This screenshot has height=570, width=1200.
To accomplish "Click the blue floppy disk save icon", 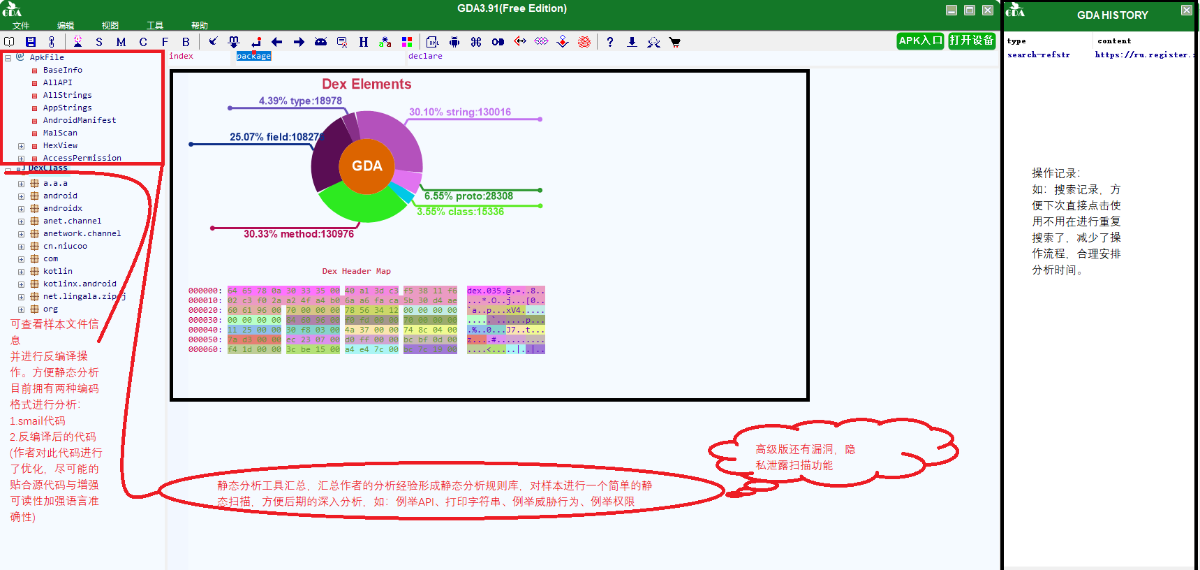I will coord(30,42).
